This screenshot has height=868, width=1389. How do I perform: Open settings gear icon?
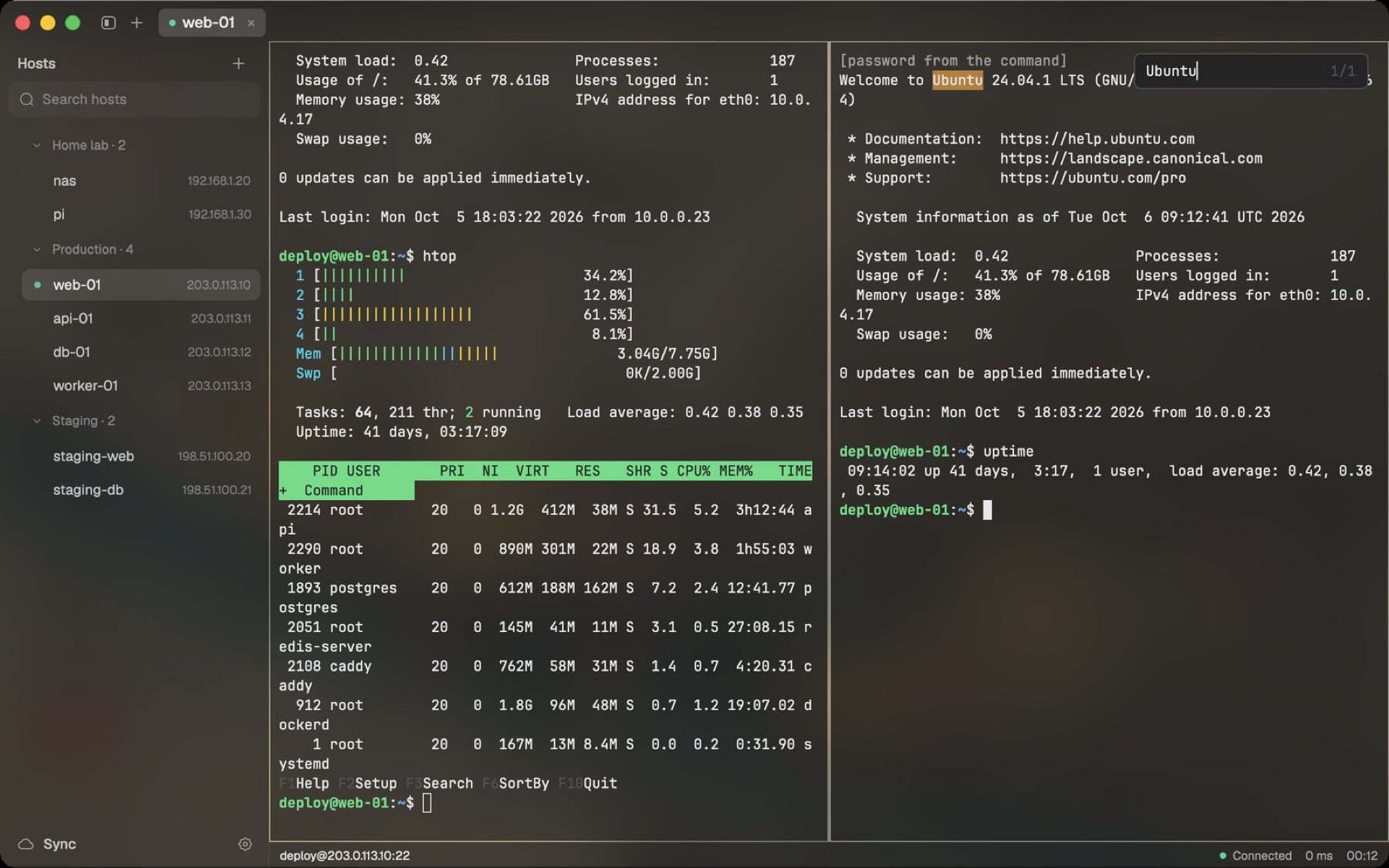[x=245, y=844]
